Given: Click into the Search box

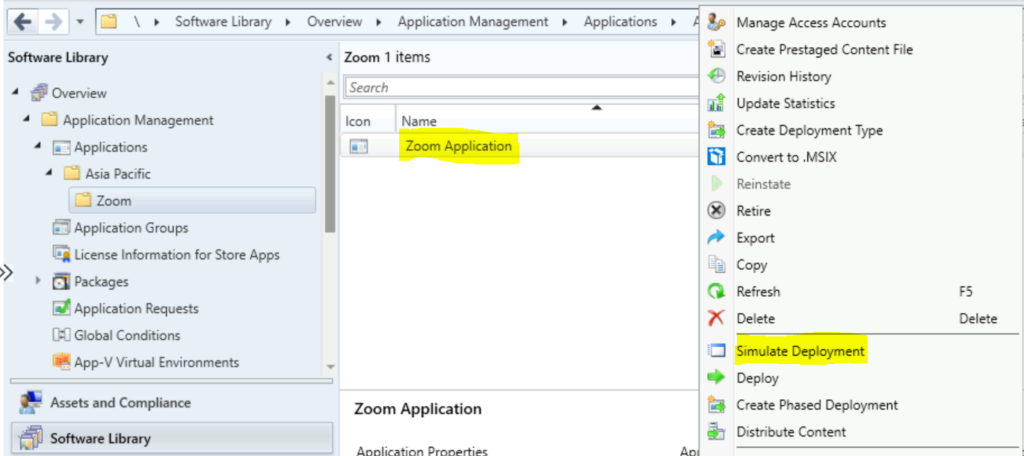Looking at the screenshot, I should coord(520,88).
